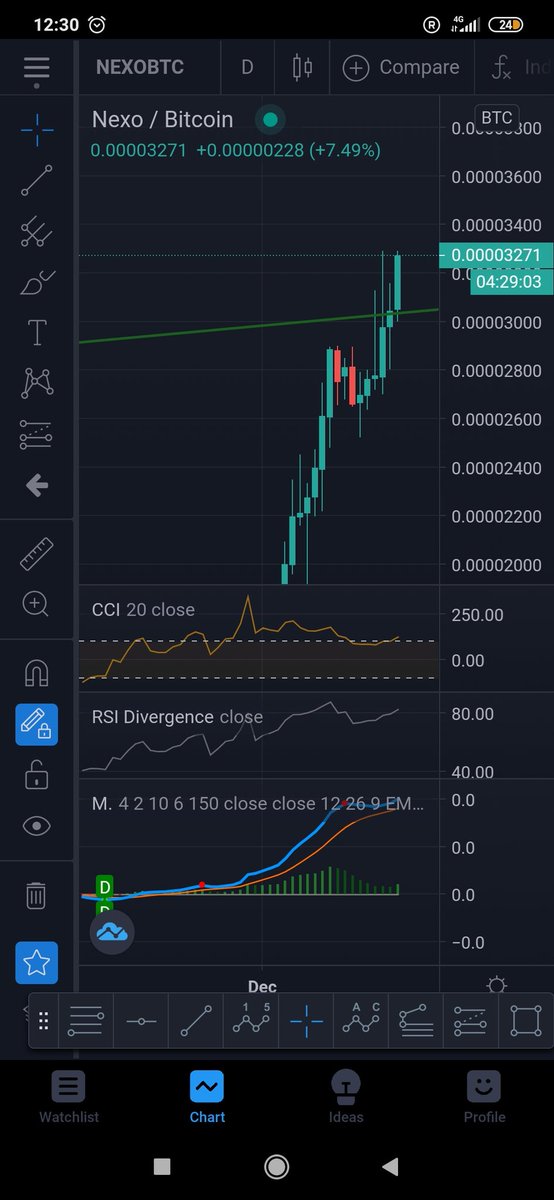The height and width of the screenshot is (1200, 554).
Task: Tap the Nexo / Bitcoin chart title
Action: point(162,120)
